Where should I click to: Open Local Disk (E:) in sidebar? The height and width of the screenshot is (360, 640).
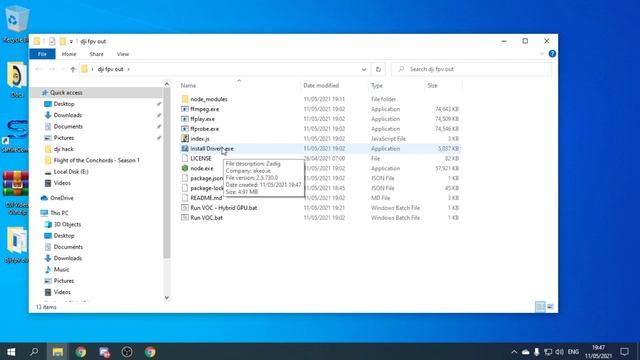71,172
